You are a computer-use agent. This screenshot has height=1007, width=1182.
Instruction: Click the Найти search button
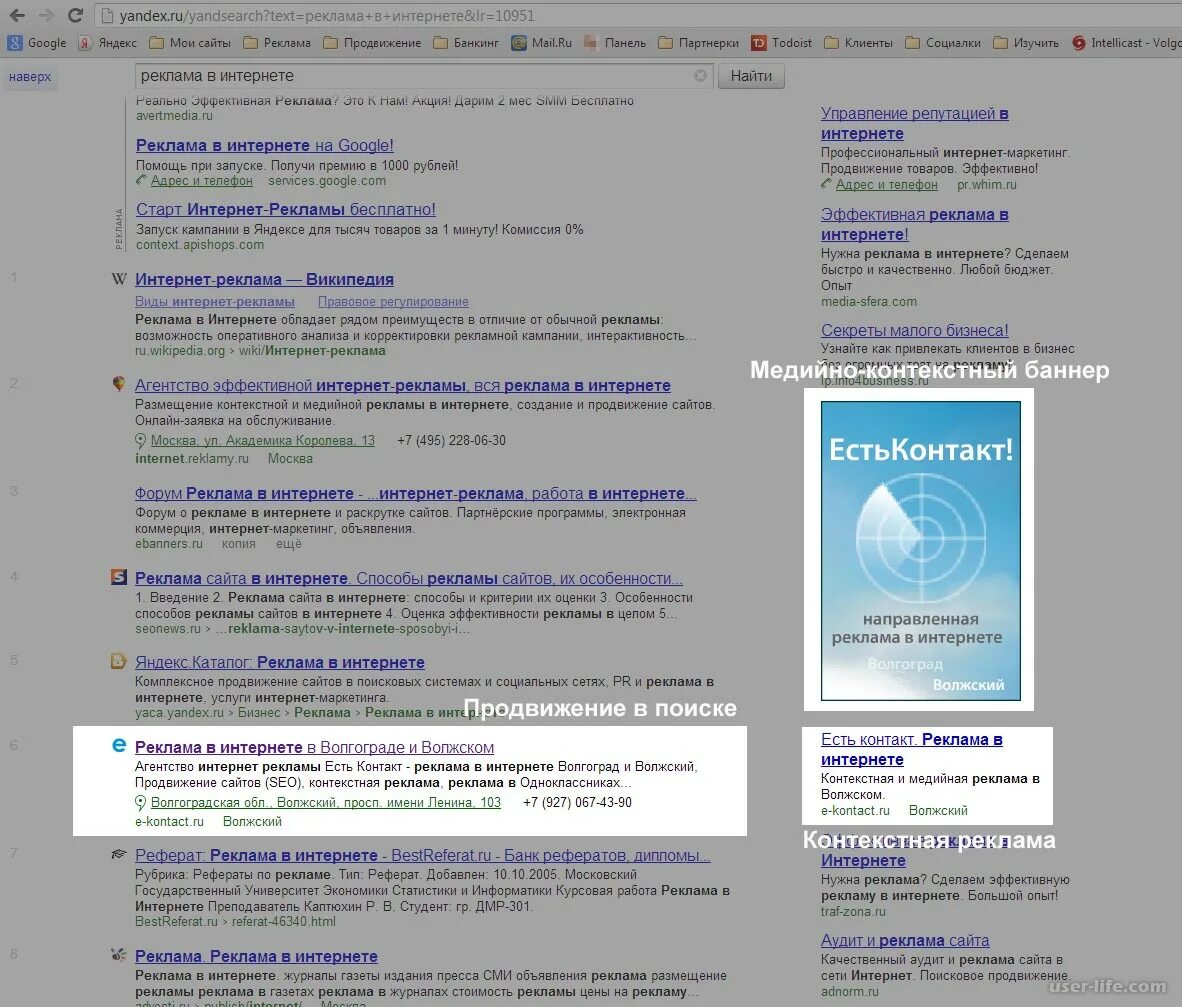point(751,75)
